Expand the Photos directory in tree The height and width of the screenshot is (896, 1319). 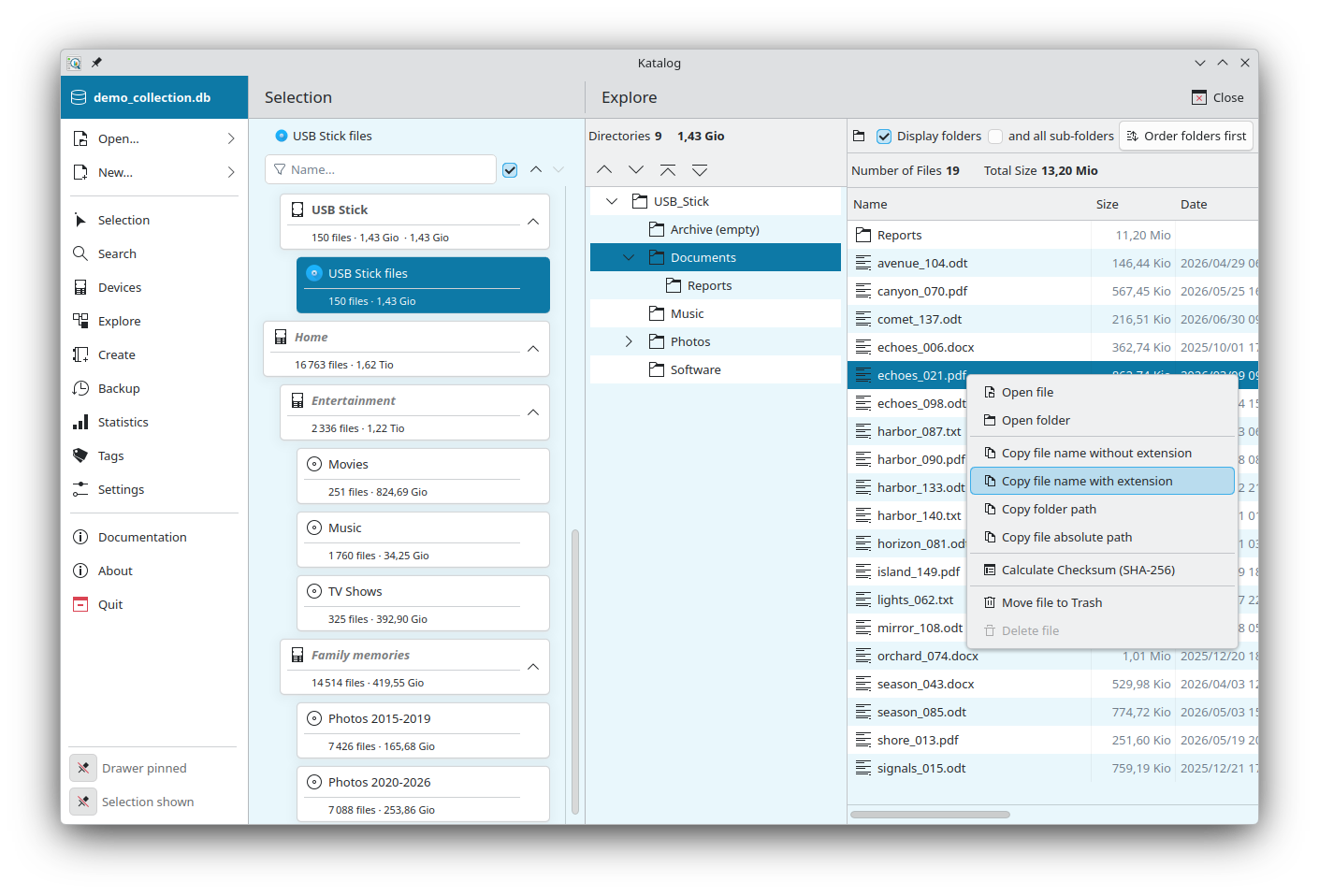[x=629, y=341]
